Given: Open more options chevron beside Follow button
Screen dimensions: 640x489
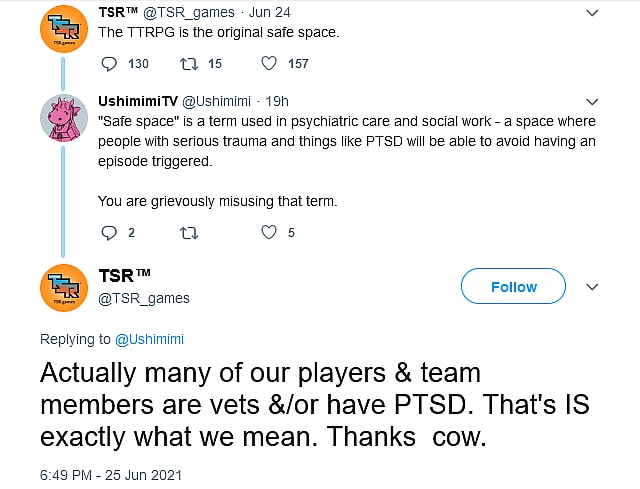Looking at the screenshot, I should 592,287.
